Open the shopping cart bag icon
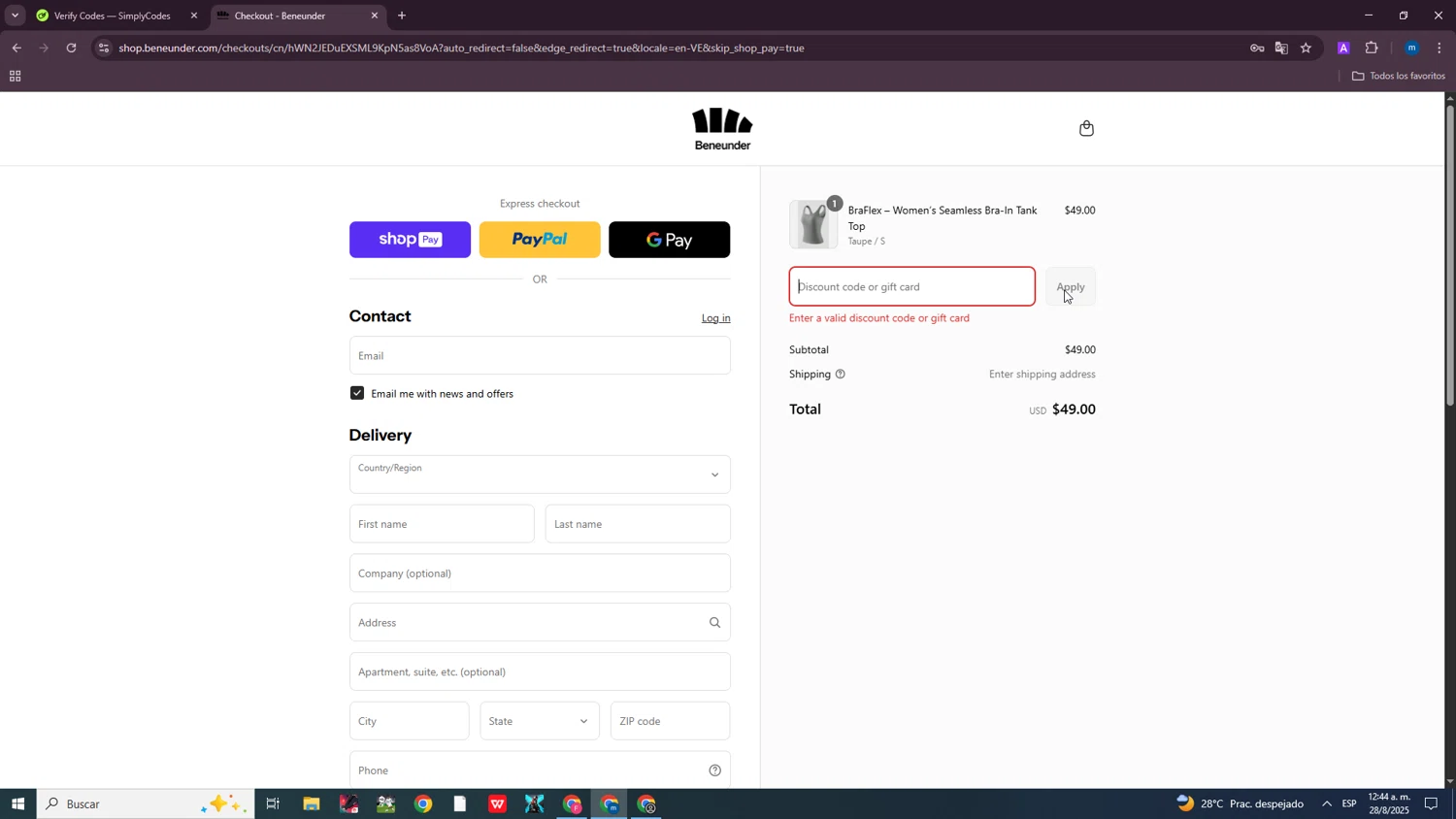The width and height of the screenshot is (1456, 819). (x=1086, y=128)
